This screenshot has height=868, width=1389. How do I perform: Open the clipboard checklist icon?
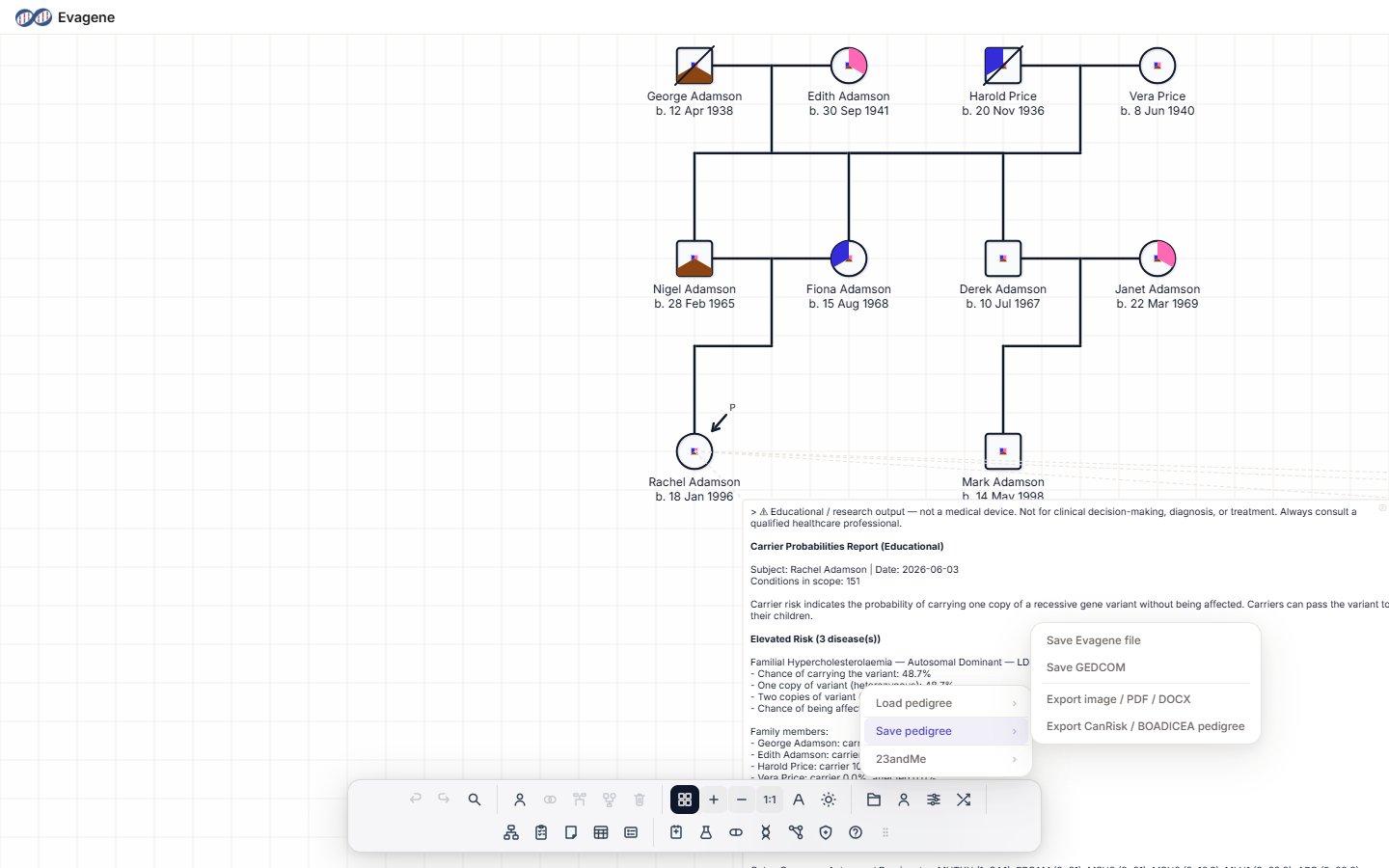pyautogui.click(x=541, y=832)
